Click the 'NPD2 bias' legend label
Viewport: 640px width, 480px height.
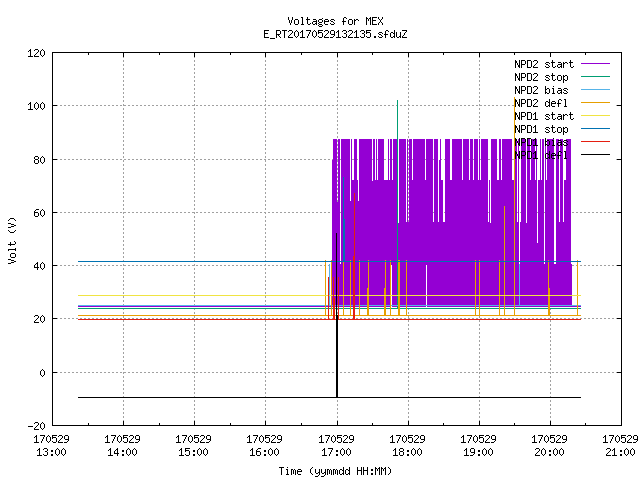click(x=541, y=90)
